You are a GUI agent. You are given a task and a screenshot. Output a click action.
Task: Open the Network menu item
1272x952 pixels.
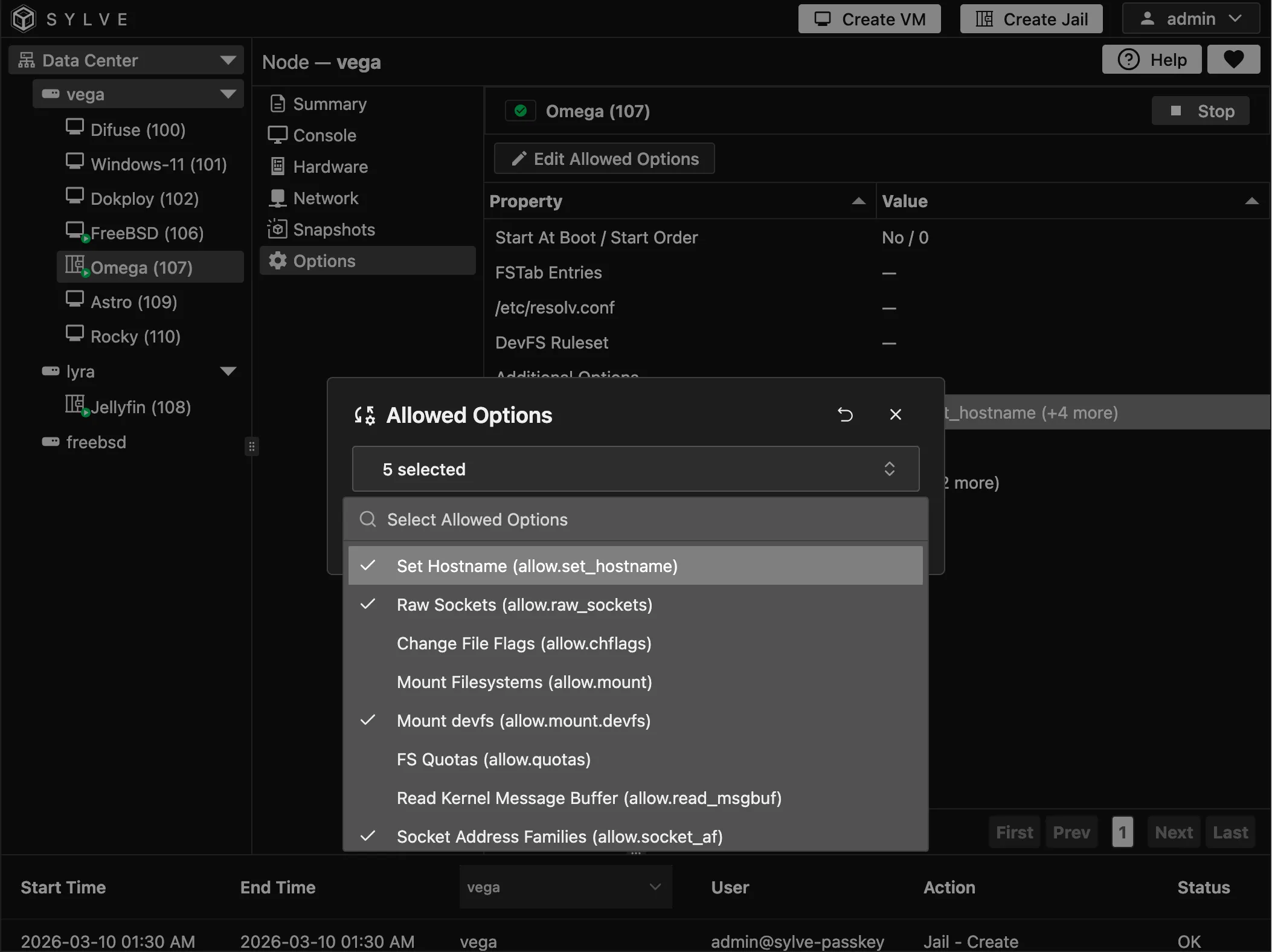pos(326,198)
